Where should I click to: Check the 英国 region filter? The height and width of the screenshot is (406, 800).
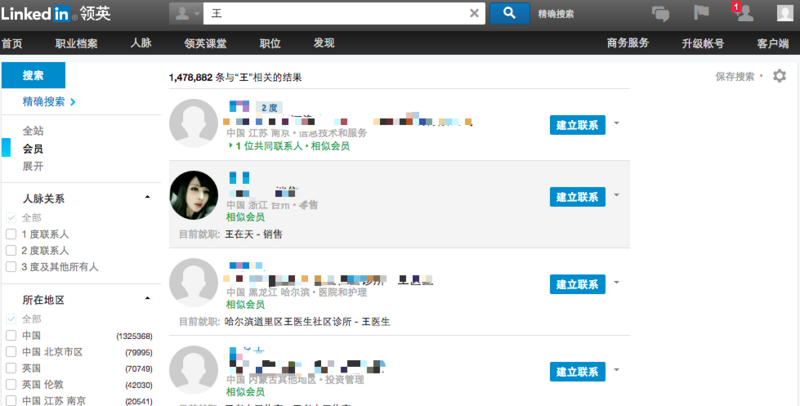click(x=11, y=368)
